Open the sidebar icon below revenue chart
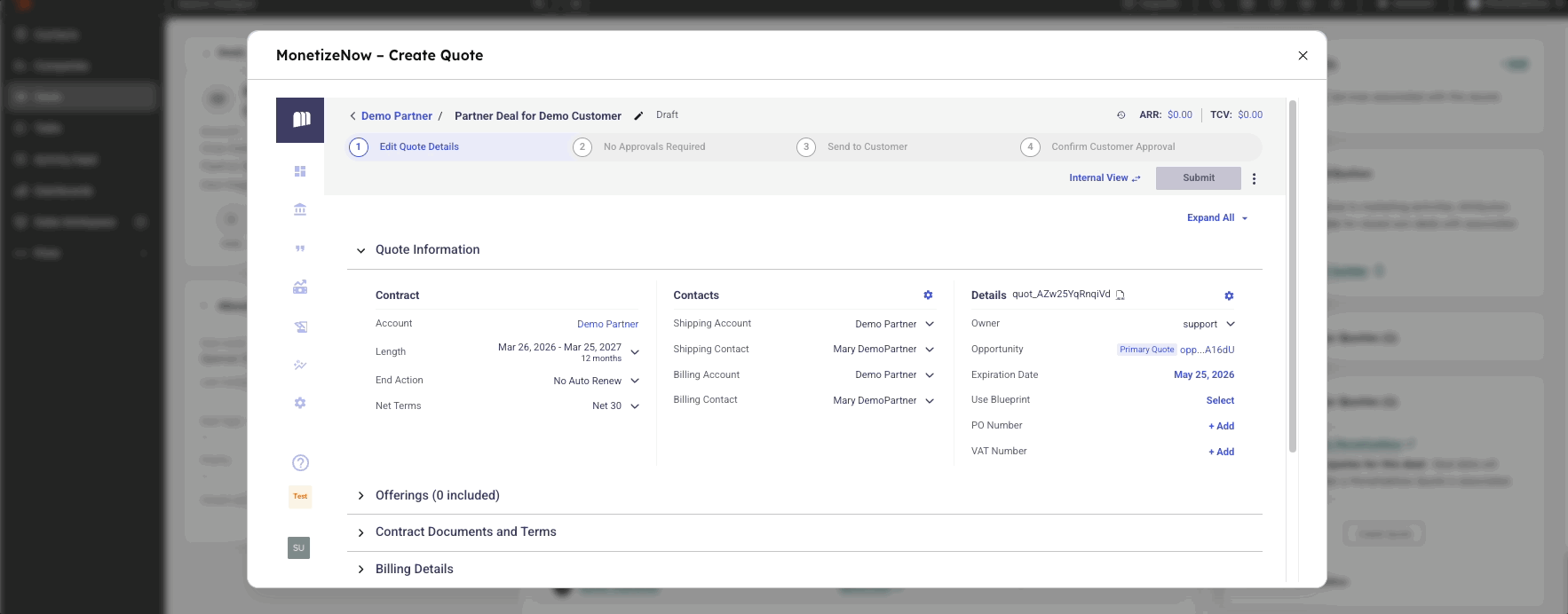This screenshot has width=1568, height=614. [x=300, y=327]
